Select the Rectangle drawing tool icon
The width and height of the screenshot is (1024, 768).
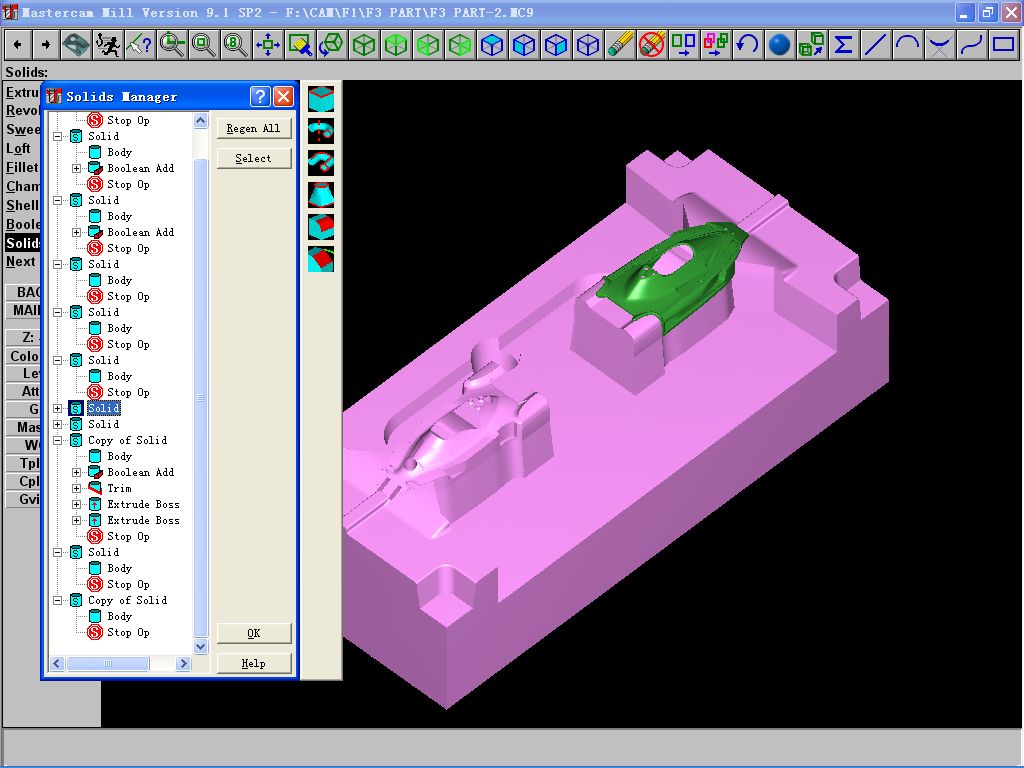[x=1004, y=44]
